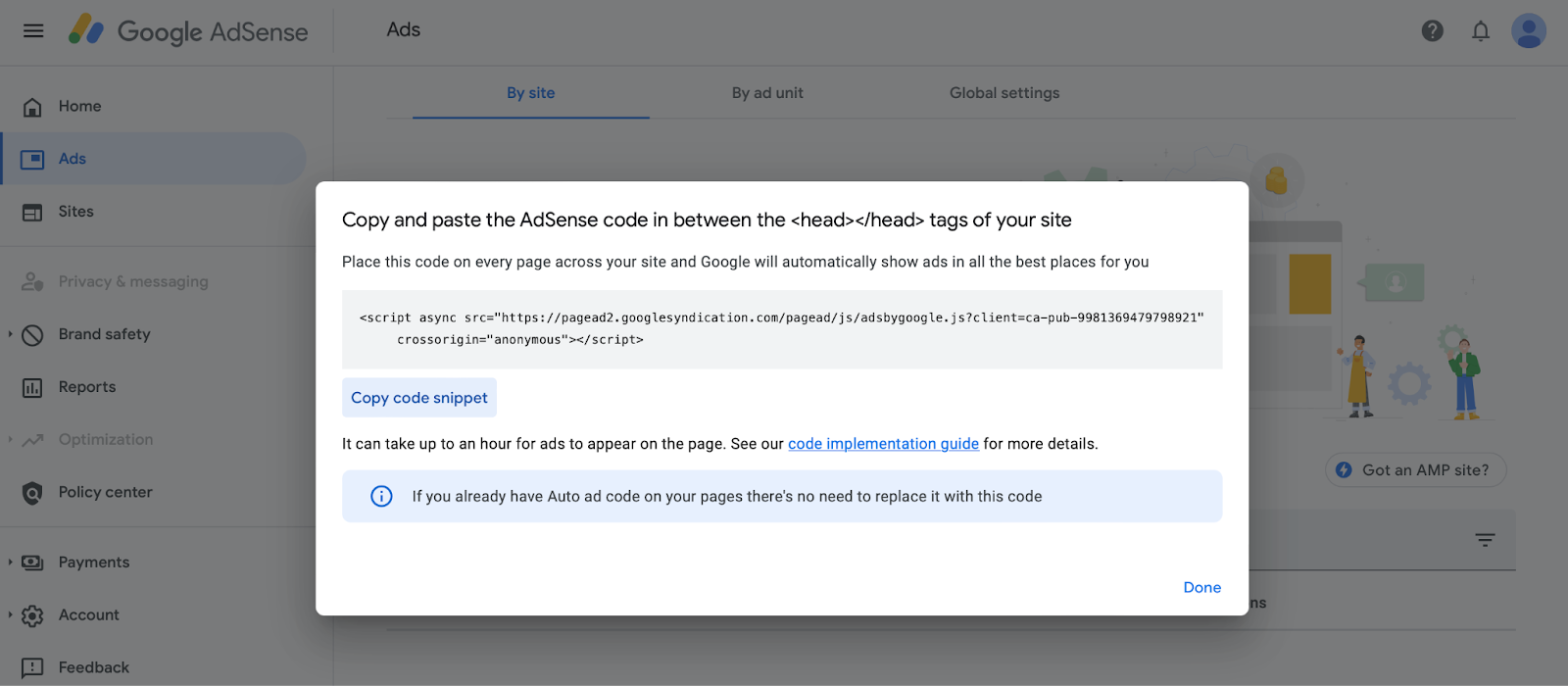
Task: Click the AdSense script code box
Action: 781,329
